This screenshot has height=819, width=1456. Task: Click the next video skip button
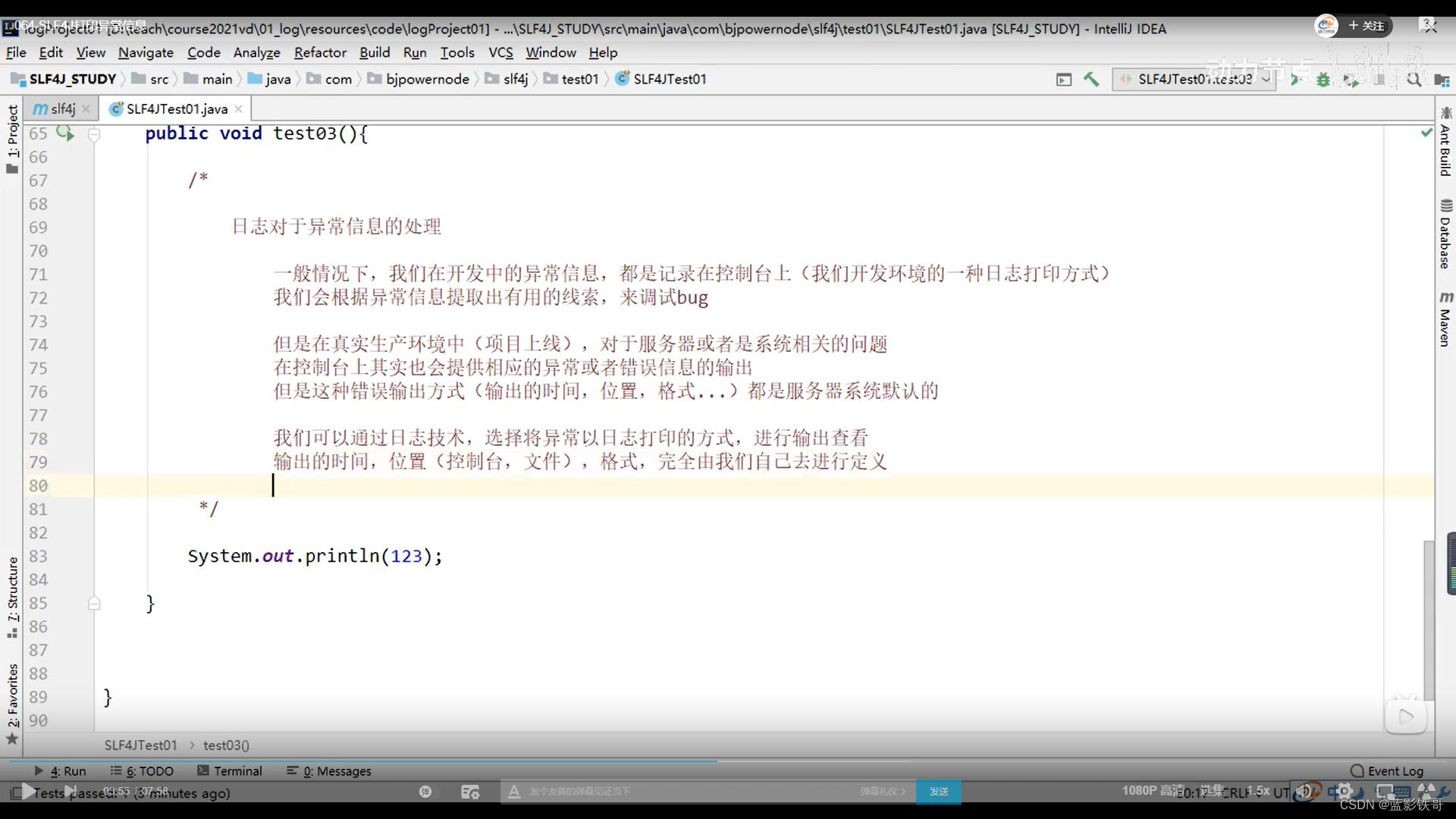(70, 792)
